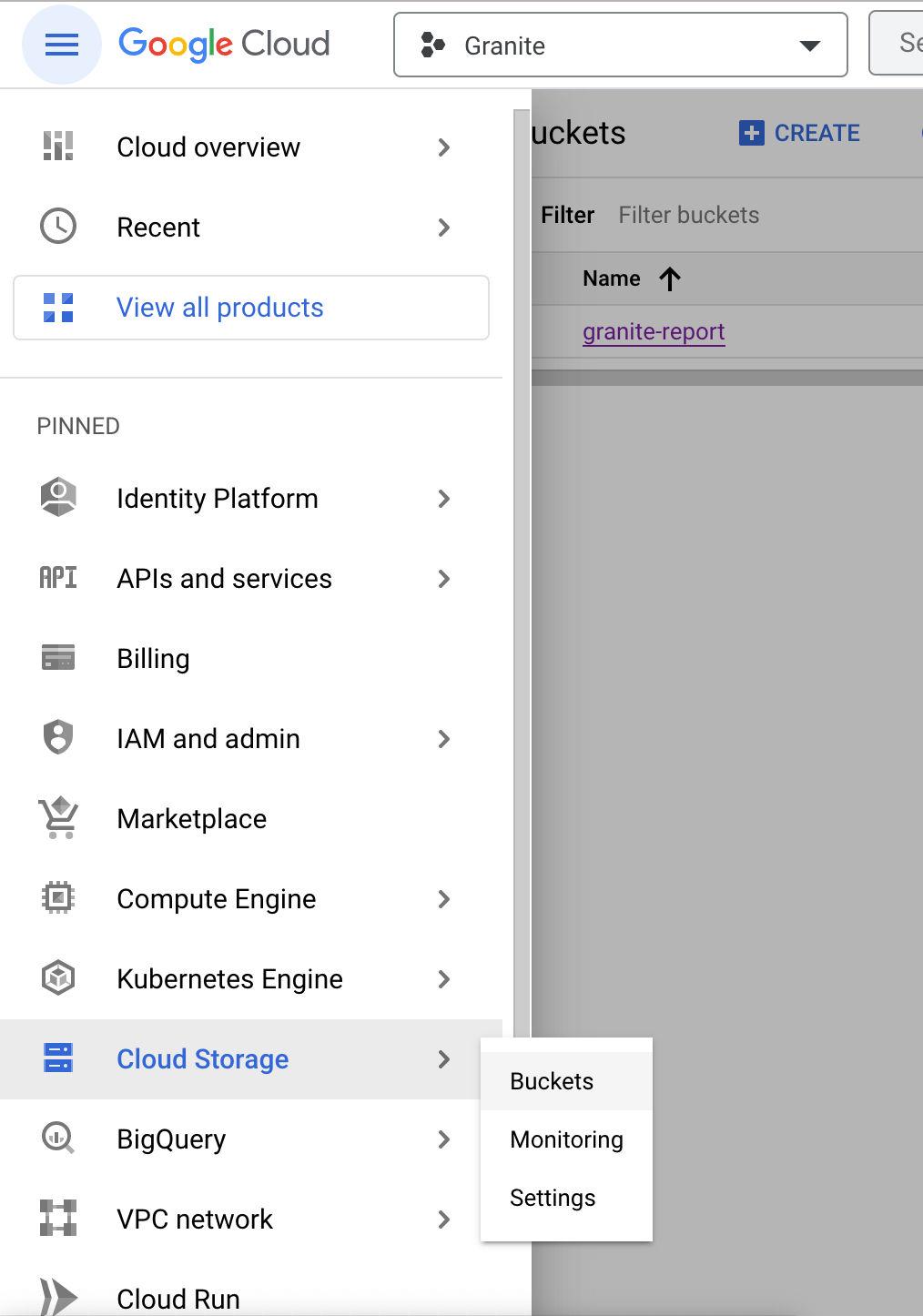923x1316 pixels.
Task: Click the Recent clock icon
Action: [x=58, y=227]
